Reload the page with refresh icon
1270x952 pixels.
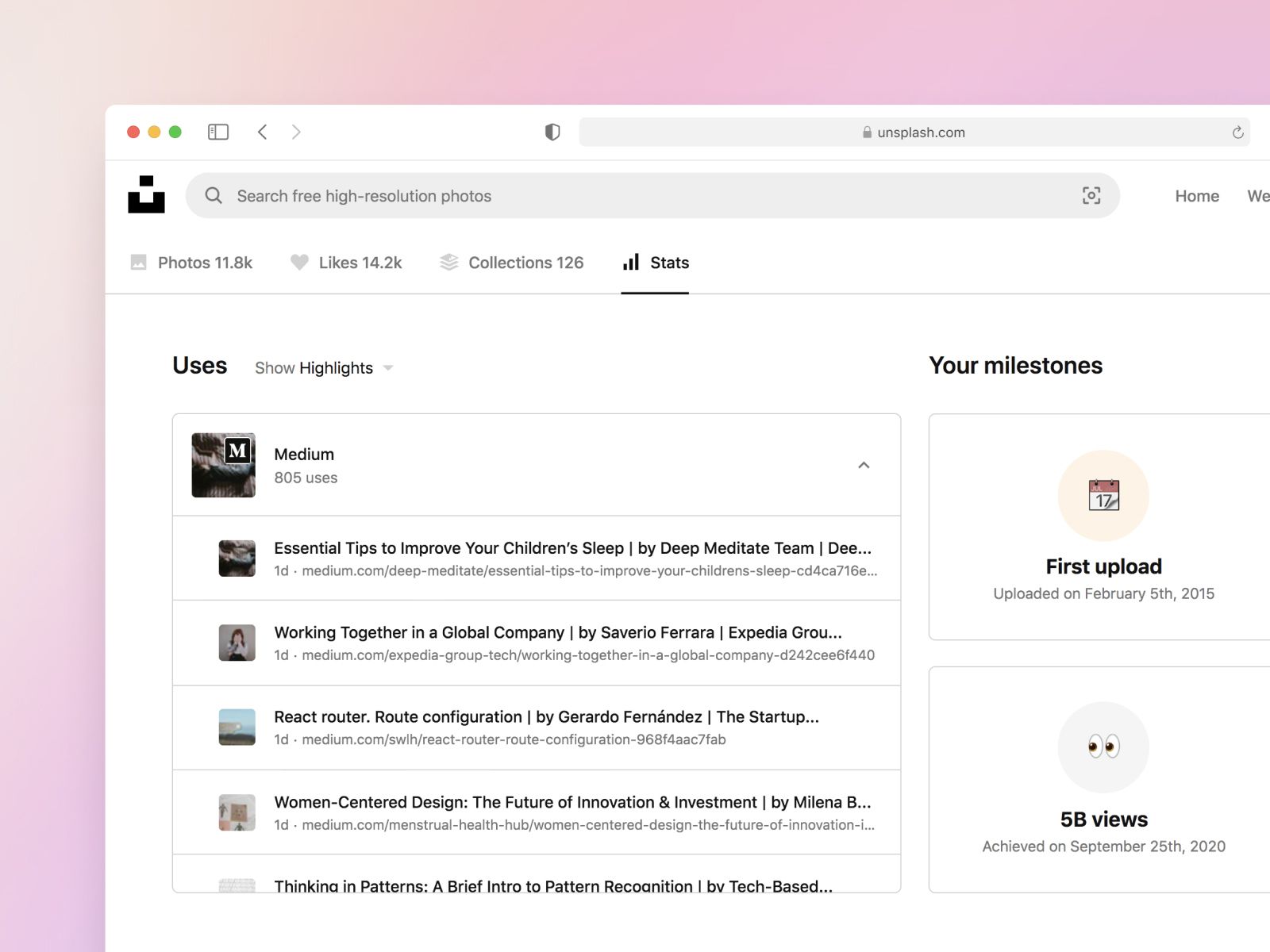click(x=1237, y=132)
